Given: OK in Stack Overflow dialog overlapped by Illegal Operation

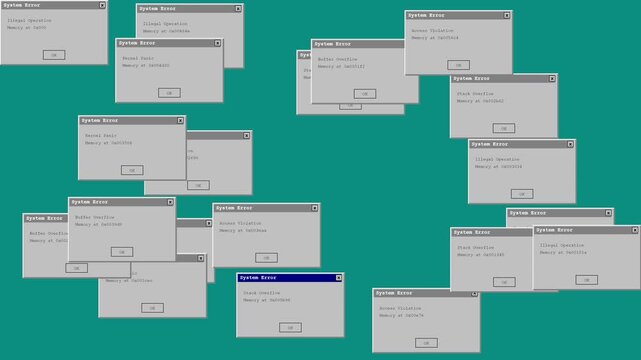Looking at the screenshot, I should (x=504, y=282).
